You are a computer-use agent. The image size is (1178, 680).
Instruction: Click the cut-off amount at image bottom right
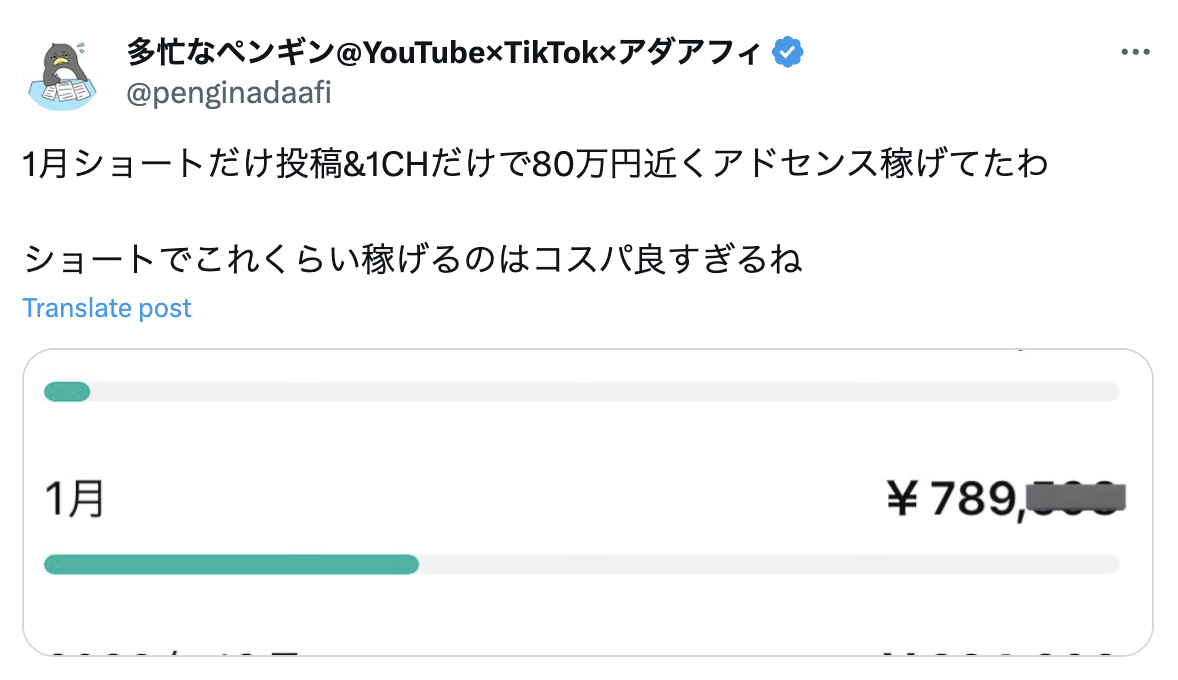(x=1000, y=652)
